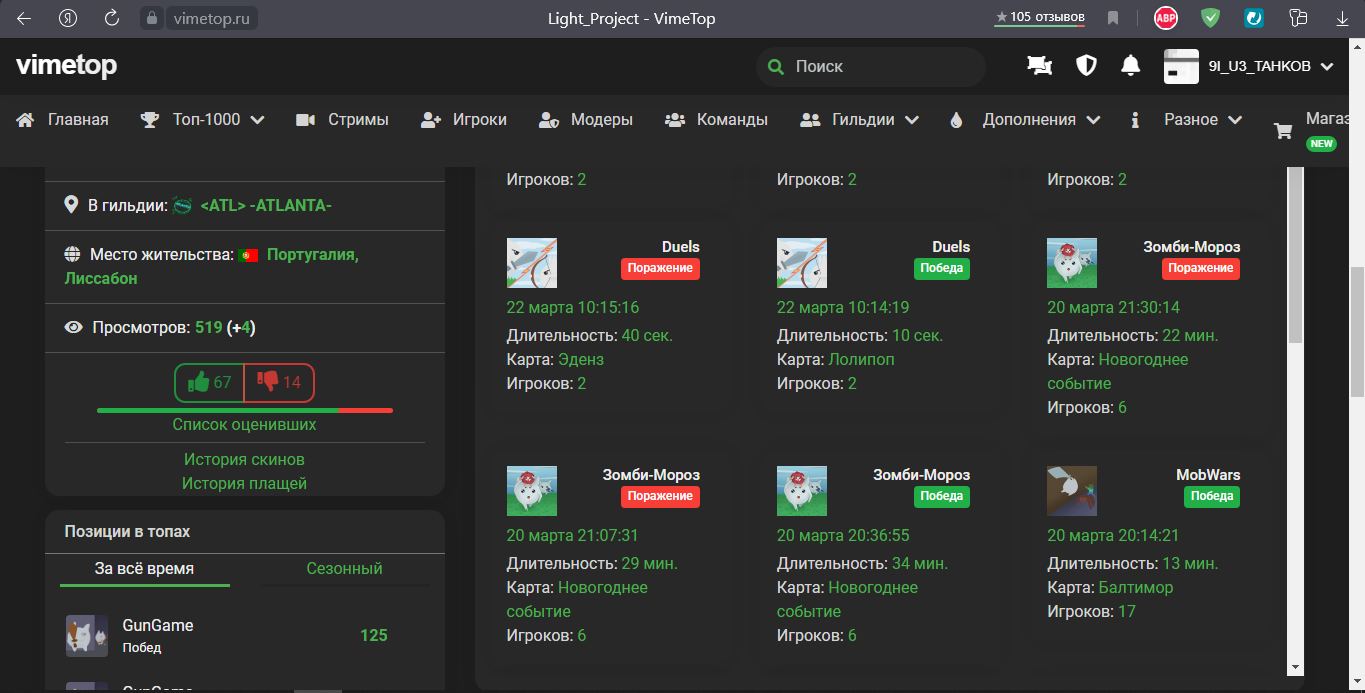Open История плащей link

pyautogui.click(x=244, y=483)
